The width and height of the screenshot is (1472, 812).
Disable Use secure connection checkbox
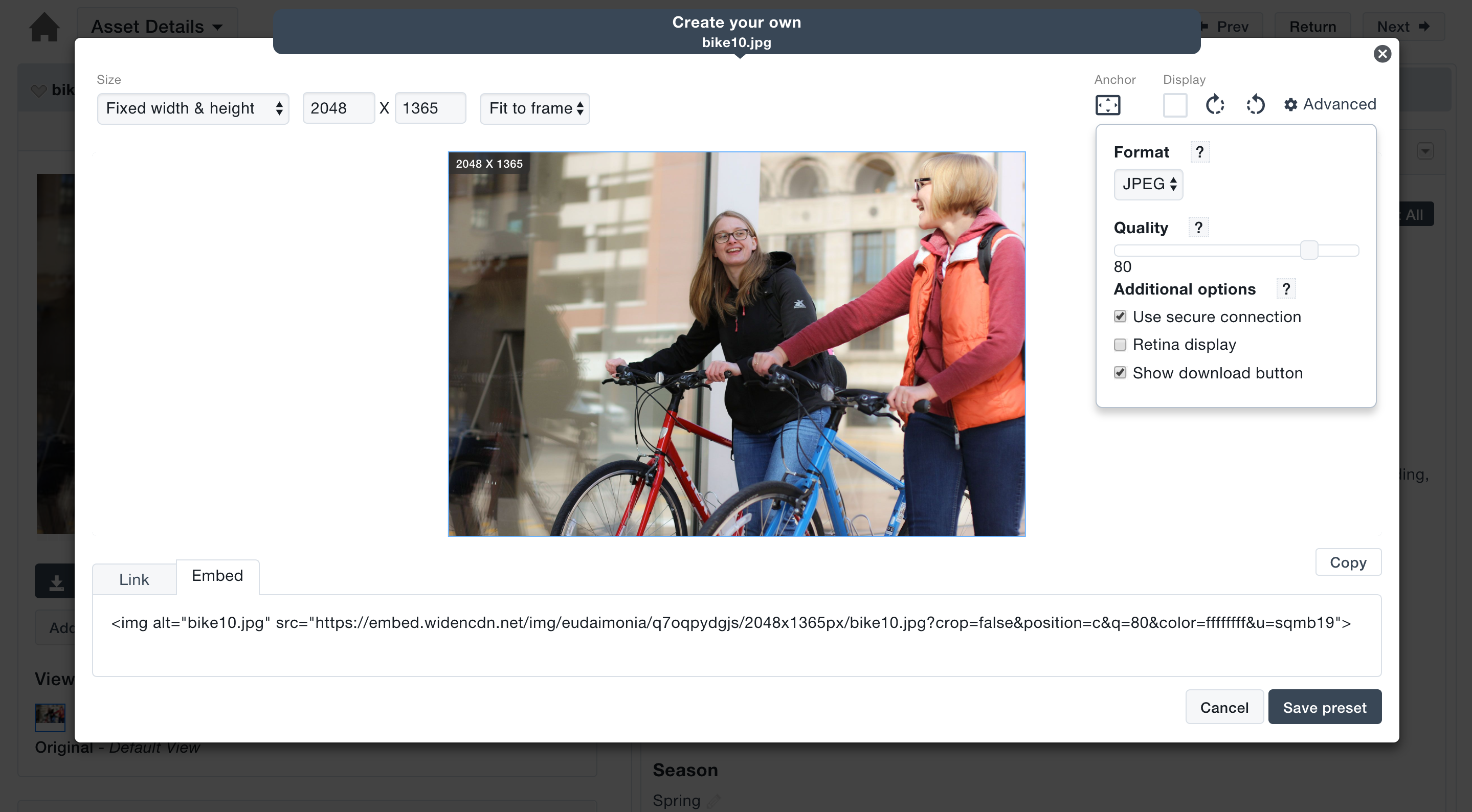point(1120,317)
